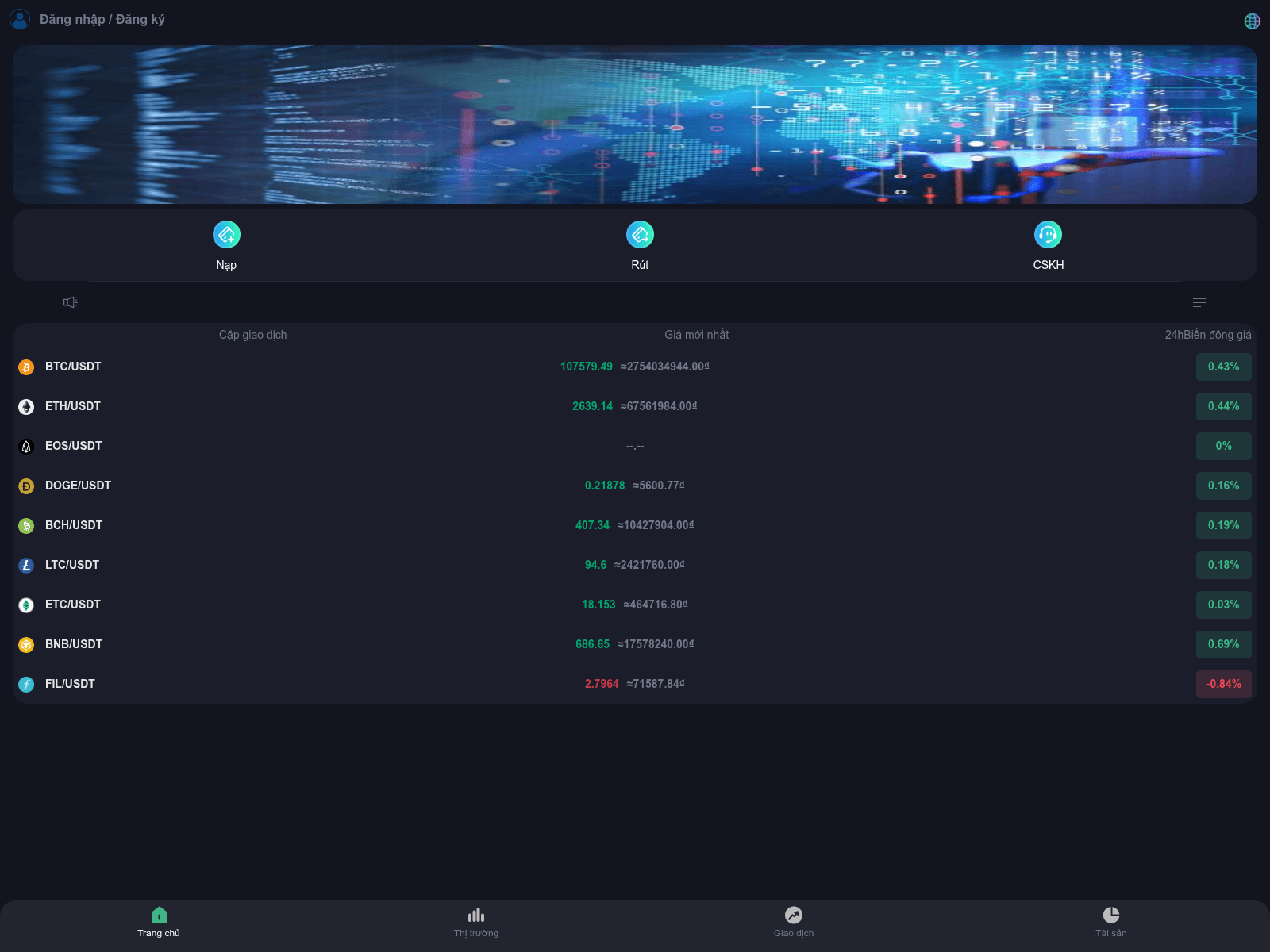Click the FIL/USDT -0.84% red badge
Image resolution: width=1270 pixels, height=952 pixels.
tap(1223, 684)
